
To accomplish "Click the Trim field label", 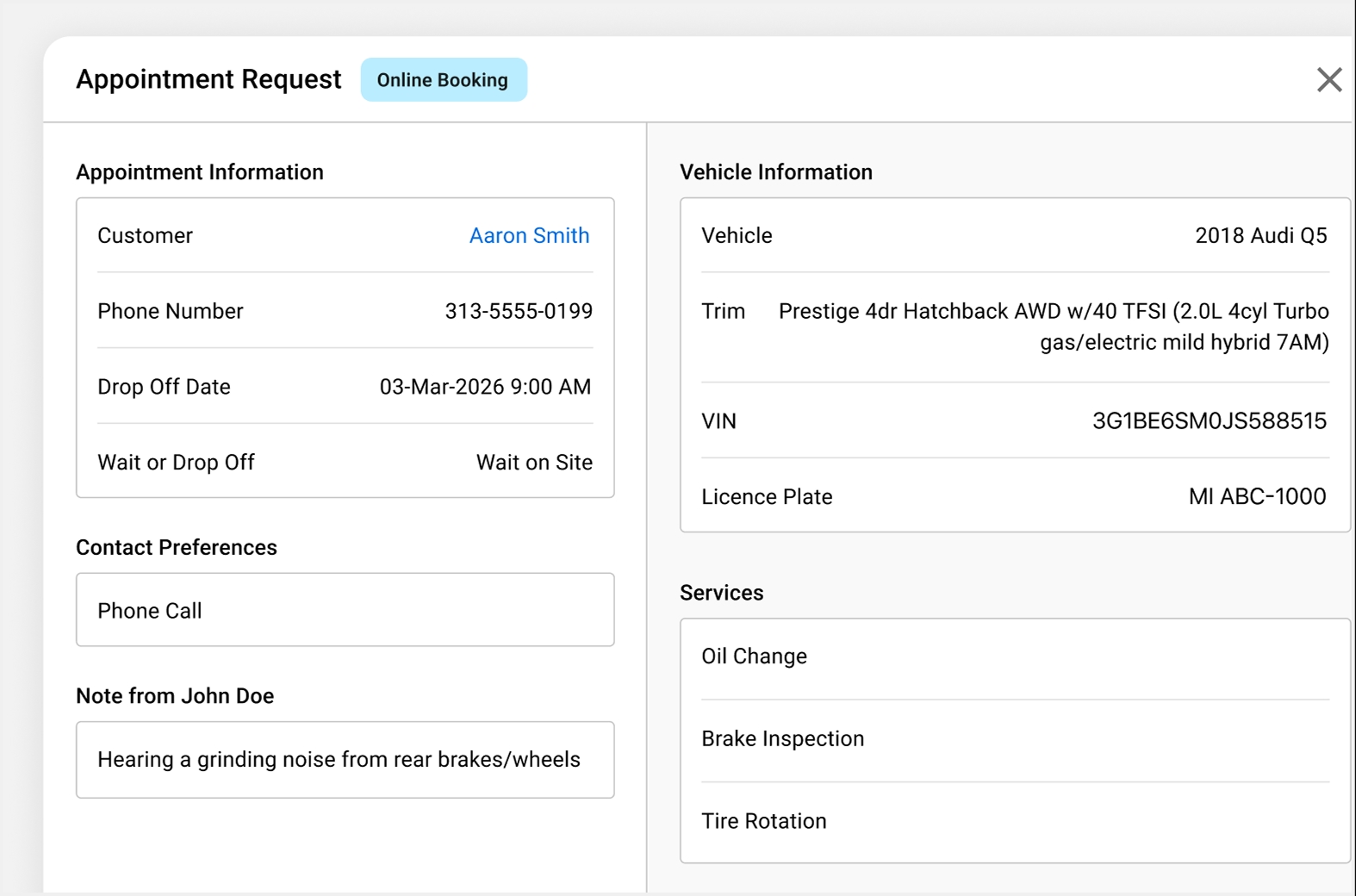I will click(x=724, y=311).
